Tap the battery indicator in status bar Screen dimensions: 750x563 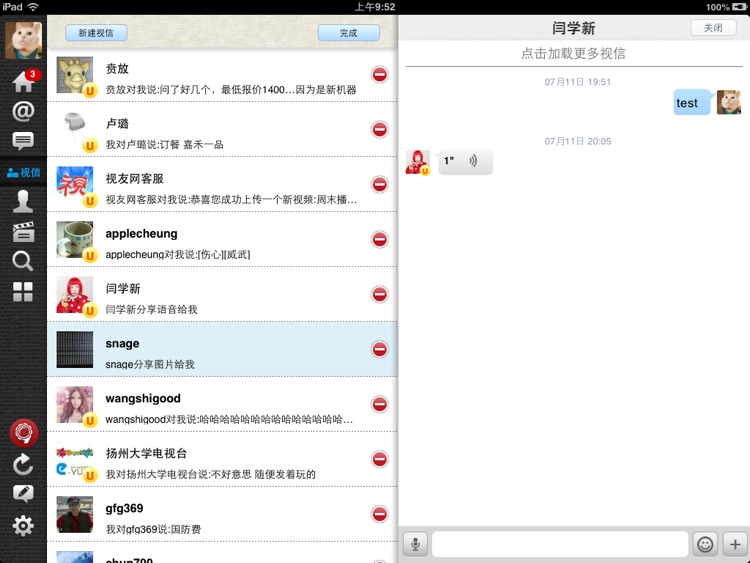pos(739,7)
